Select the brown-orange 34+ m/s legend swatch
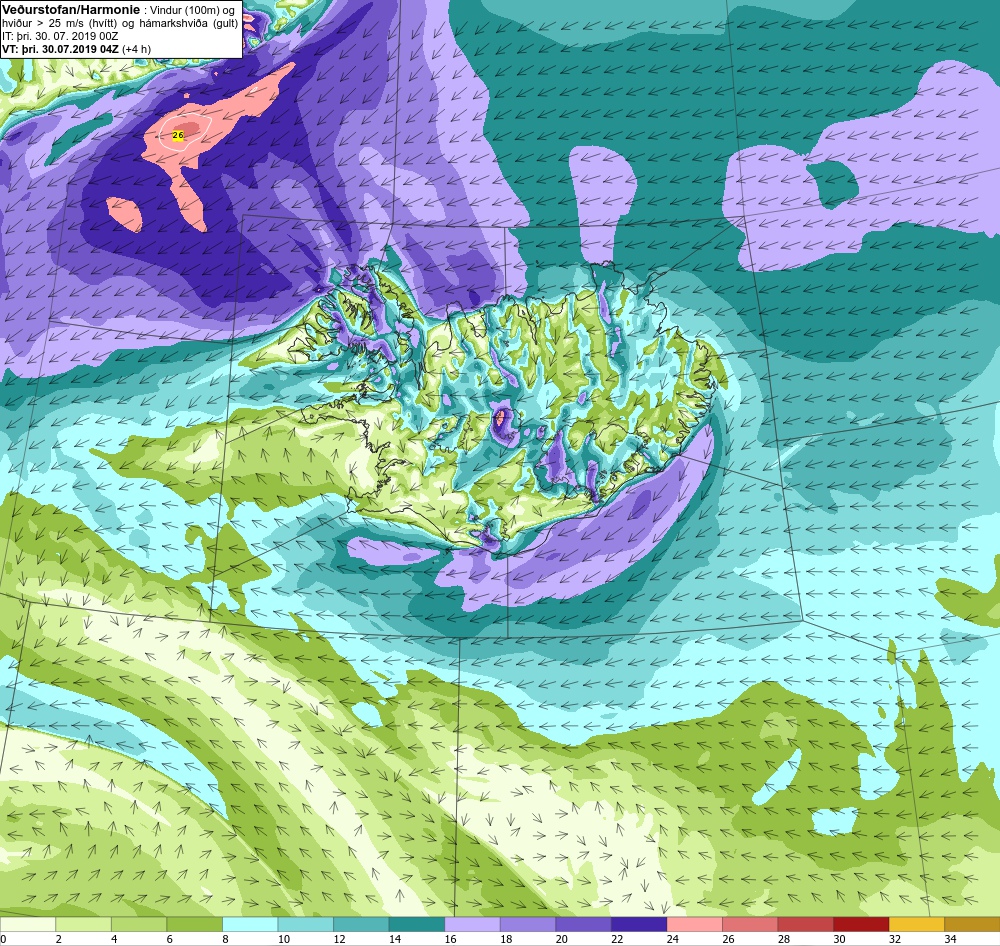This screenshot has height=946, width=1000. point(971,924)
